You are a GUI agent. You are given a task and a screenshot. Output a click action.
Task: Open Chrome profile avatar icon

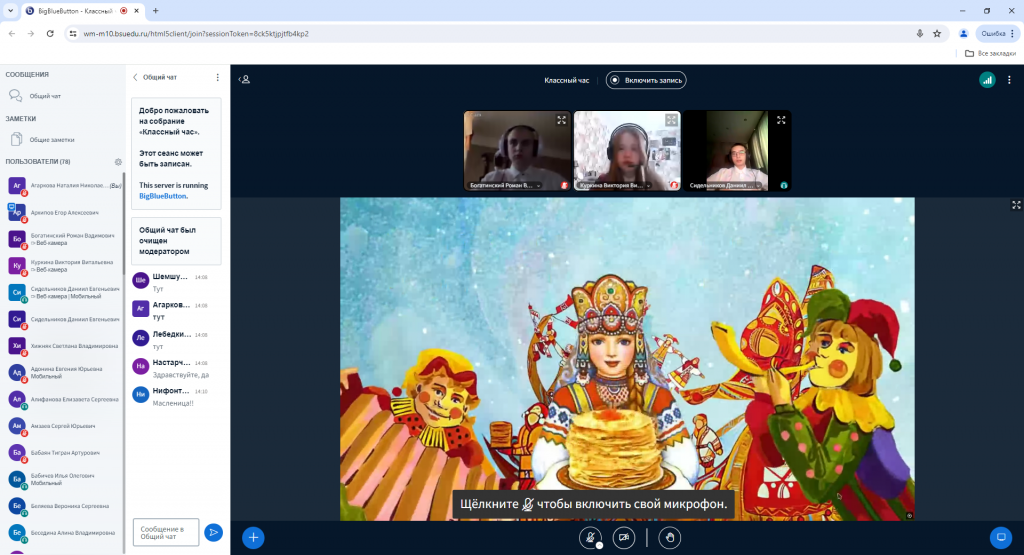(963, 33)
